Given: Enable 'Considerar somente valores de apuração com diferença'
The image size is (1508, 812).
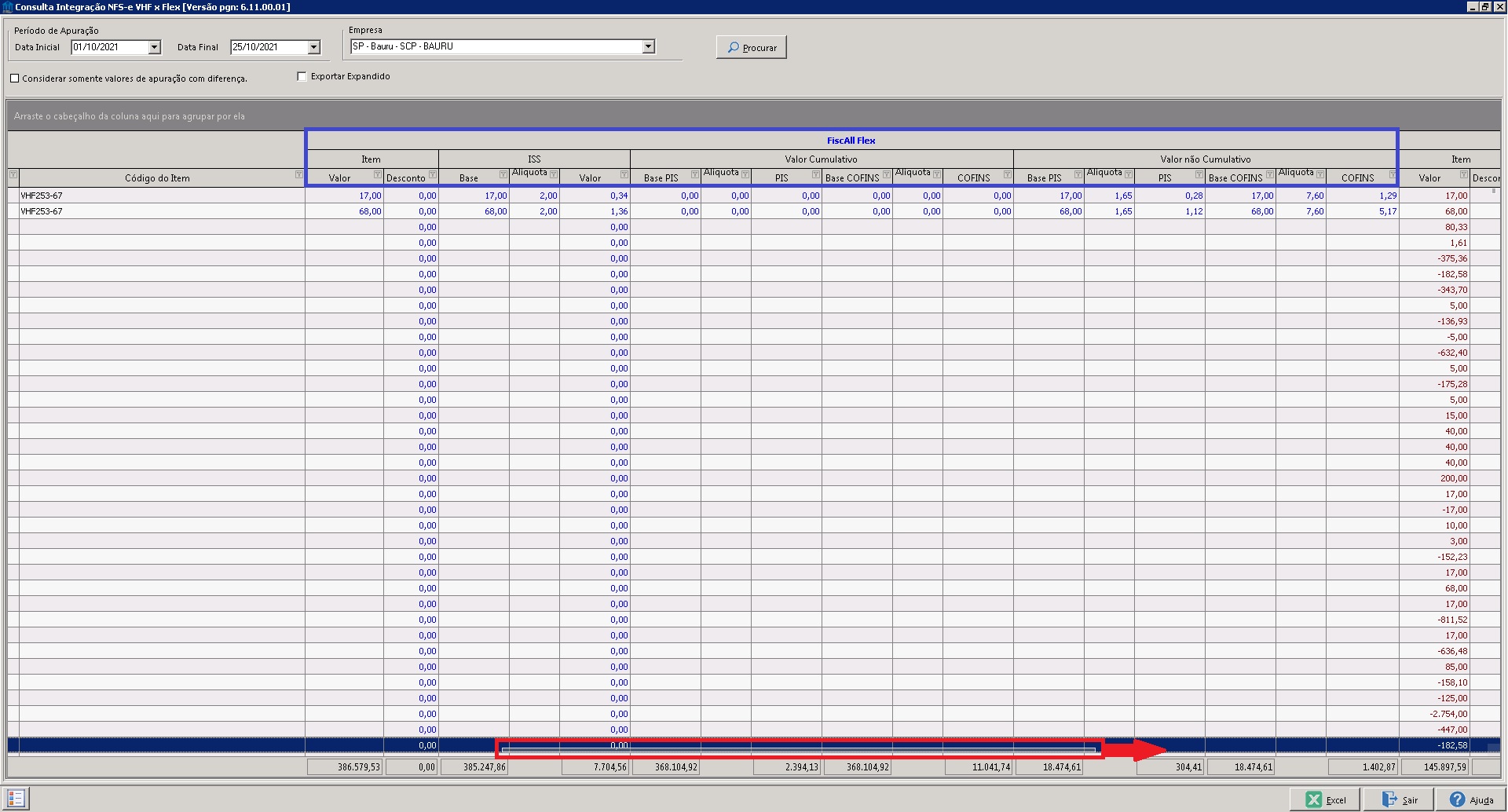Looking at the screenshot, I should [x=14, y=78].
